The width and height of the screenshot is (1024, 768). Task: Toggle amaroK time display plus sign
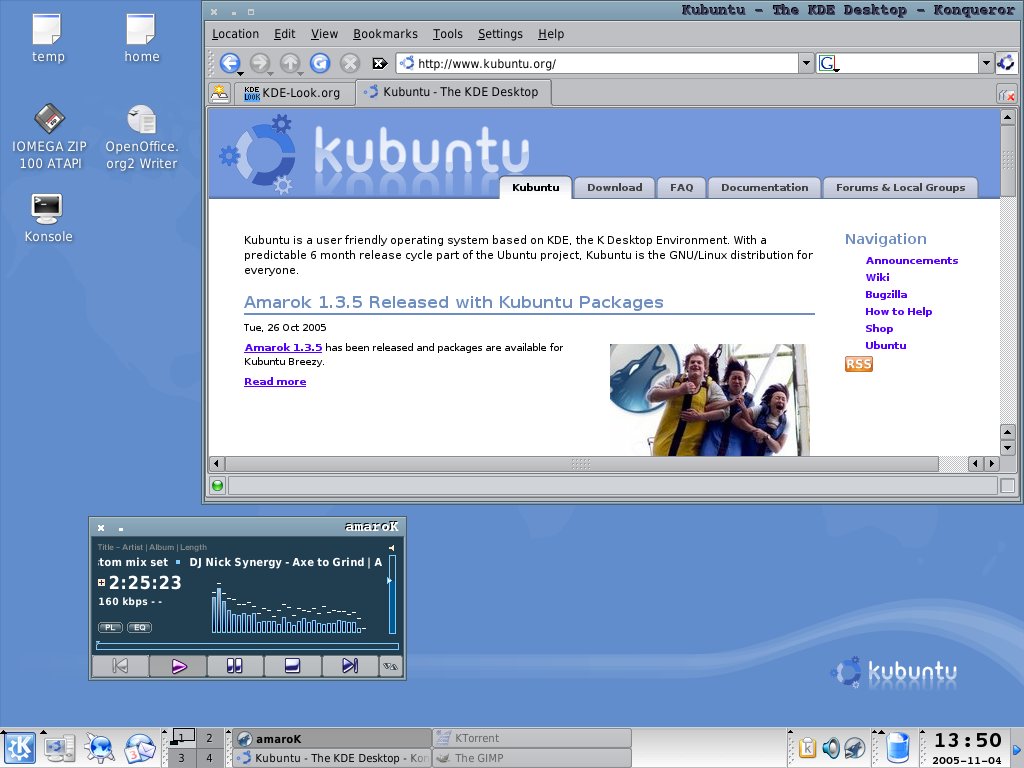click(x=101, y=583)
